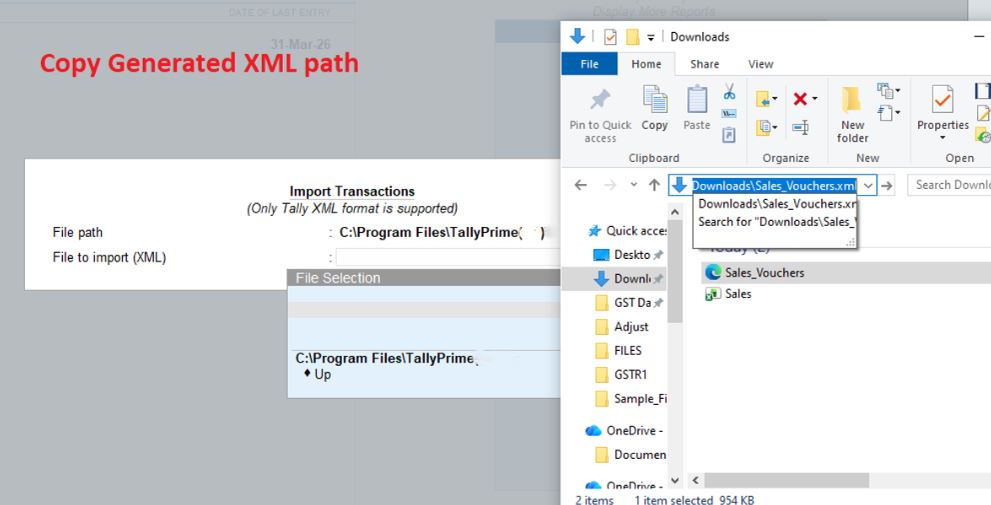Click C:\Program Files\TallyPrime path in File Selection
The height and width of the screenshot is (505, 991).
[385, 358]
